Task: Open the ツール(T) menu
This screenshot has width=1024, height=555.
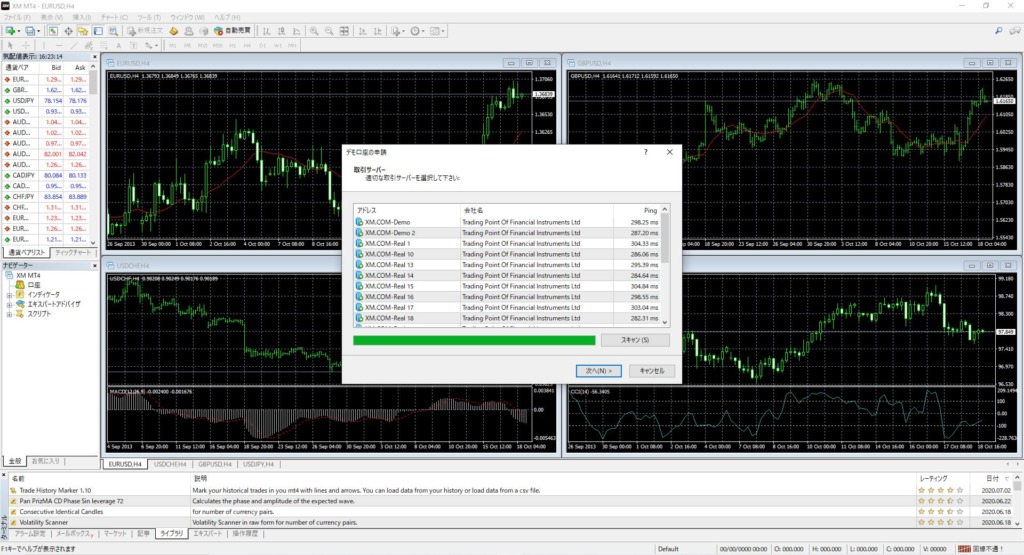Action: click(x=150, y=17)
